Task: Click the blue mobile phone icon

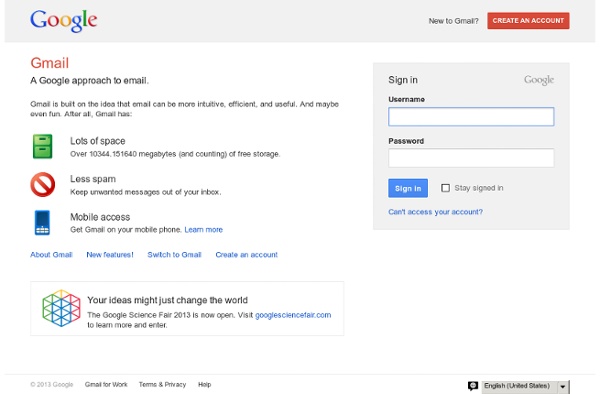Action: coord(42,223)
